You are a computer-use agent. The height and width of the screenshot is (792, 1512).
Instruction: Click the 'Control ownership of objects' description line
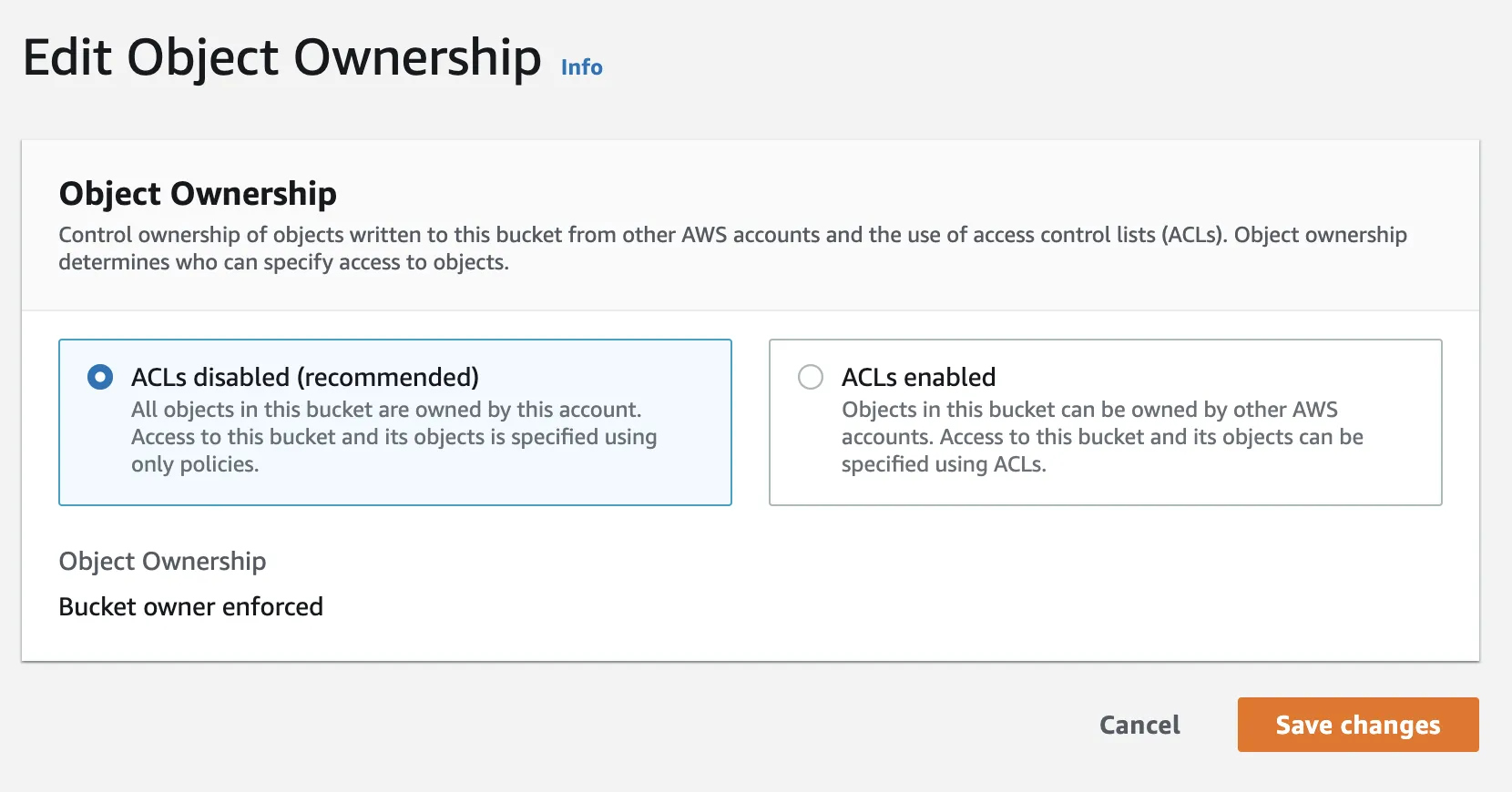732,235
